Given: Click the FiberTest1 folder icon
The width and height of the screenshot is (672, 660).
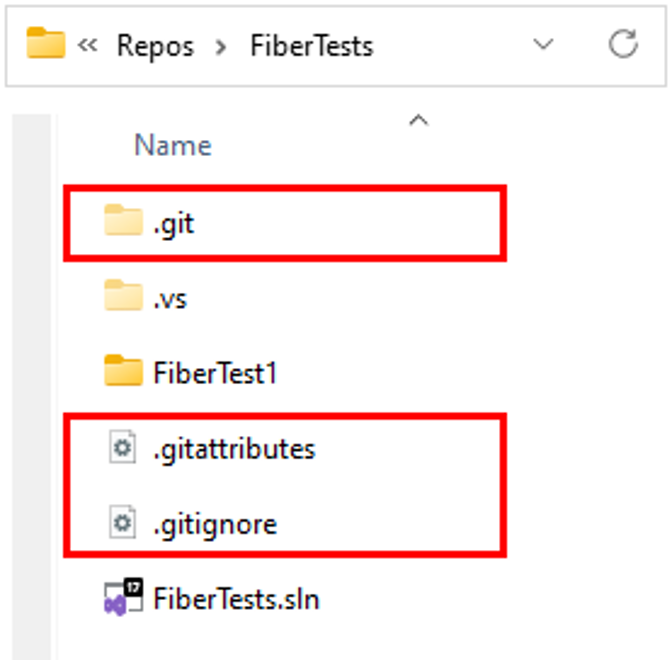Looking at the screenshot, I should click(x=123, y=370).
